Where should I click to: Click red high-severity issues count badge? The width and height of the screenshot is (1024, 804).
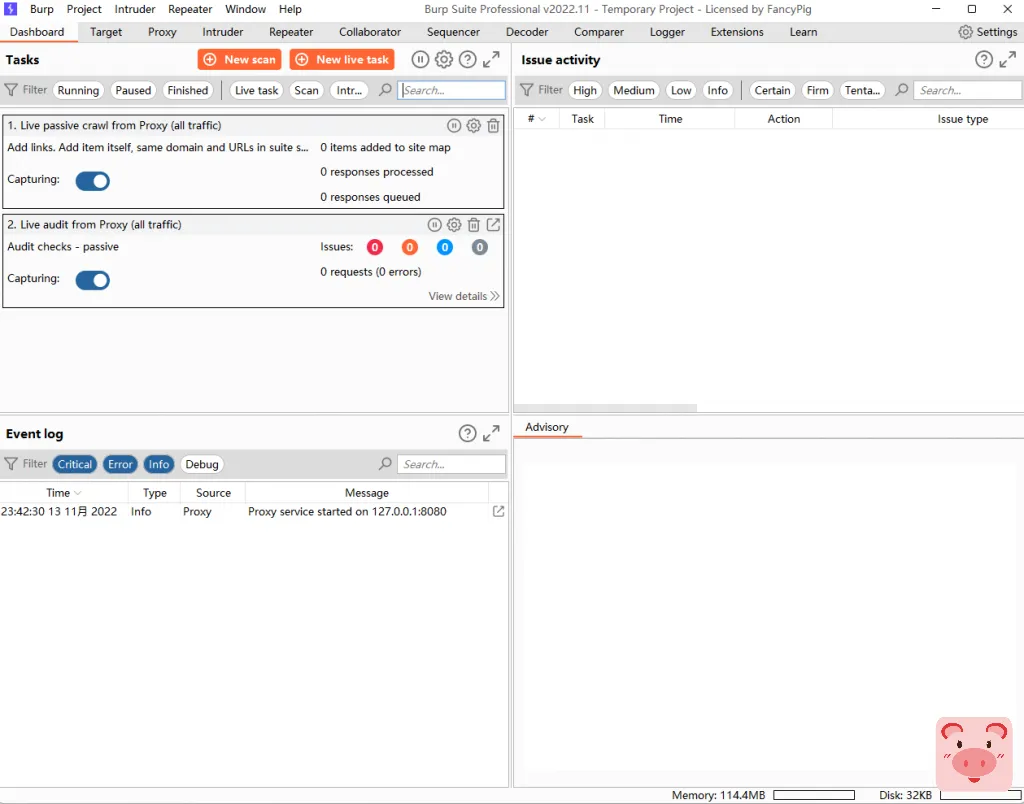pyautogui.click(x=375, y=247)
